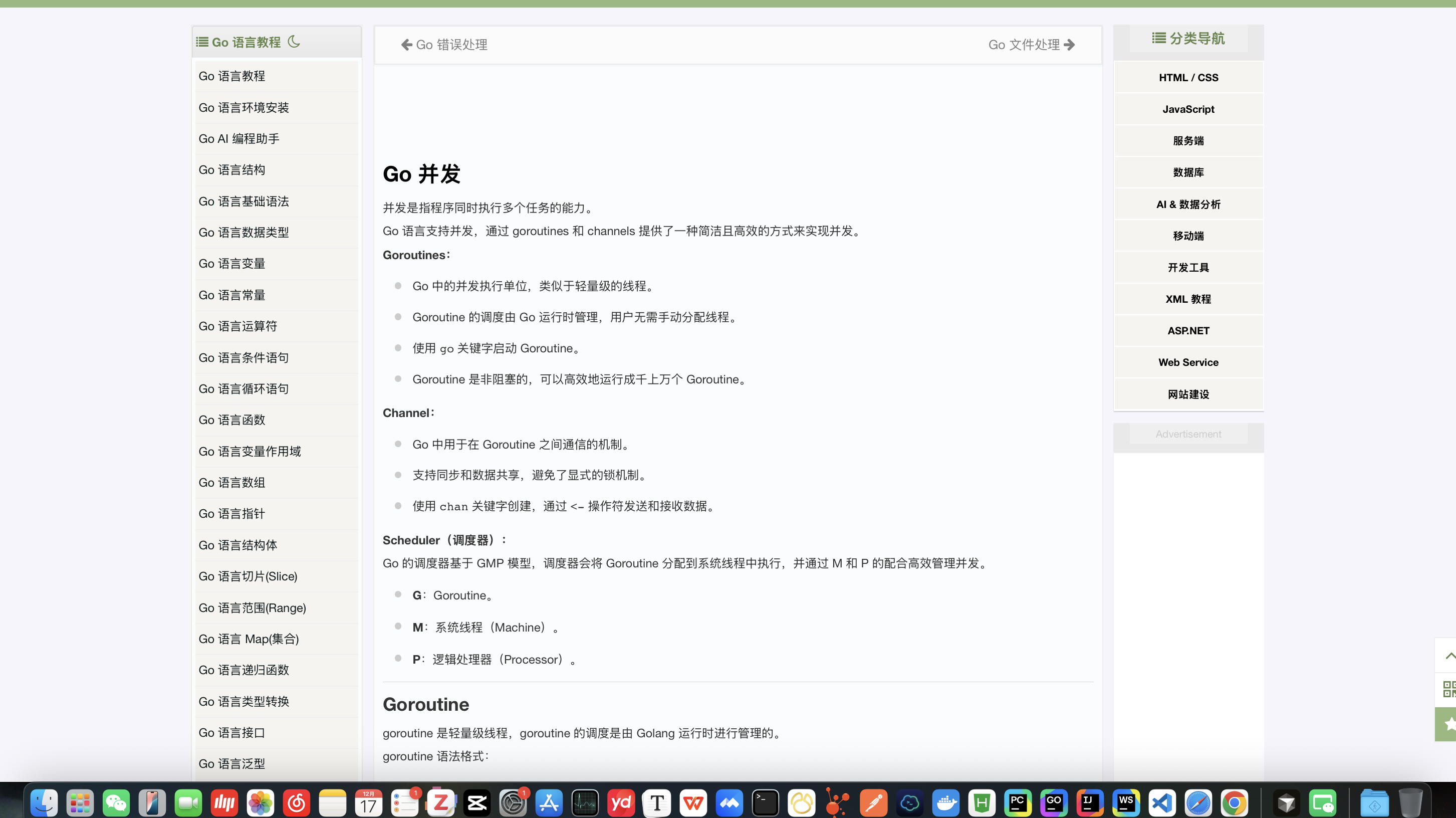Go to previous page Go 错误处理
This screenshot has height=818, width=1456.
click(x=444, y=45)
